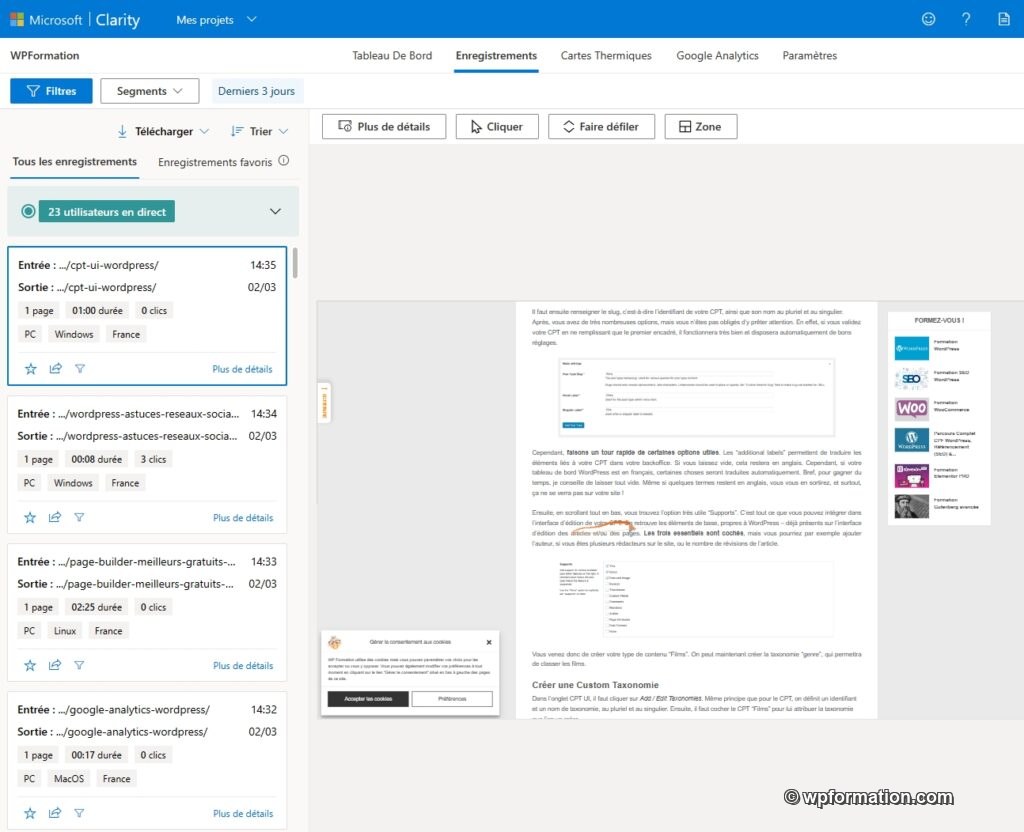This screenshot has height=832, width=1024.
Task: Open the Mes projets dropdown
Action: tap(216, 20)
